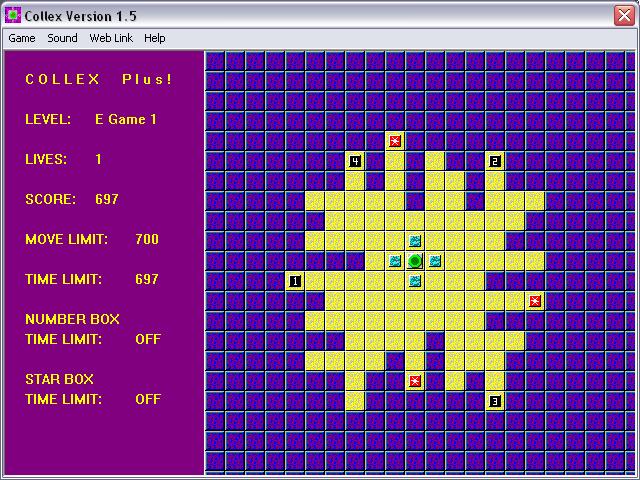Click number box 3
The height and width of the screenshot is (480, 640).
click(495, 401)
